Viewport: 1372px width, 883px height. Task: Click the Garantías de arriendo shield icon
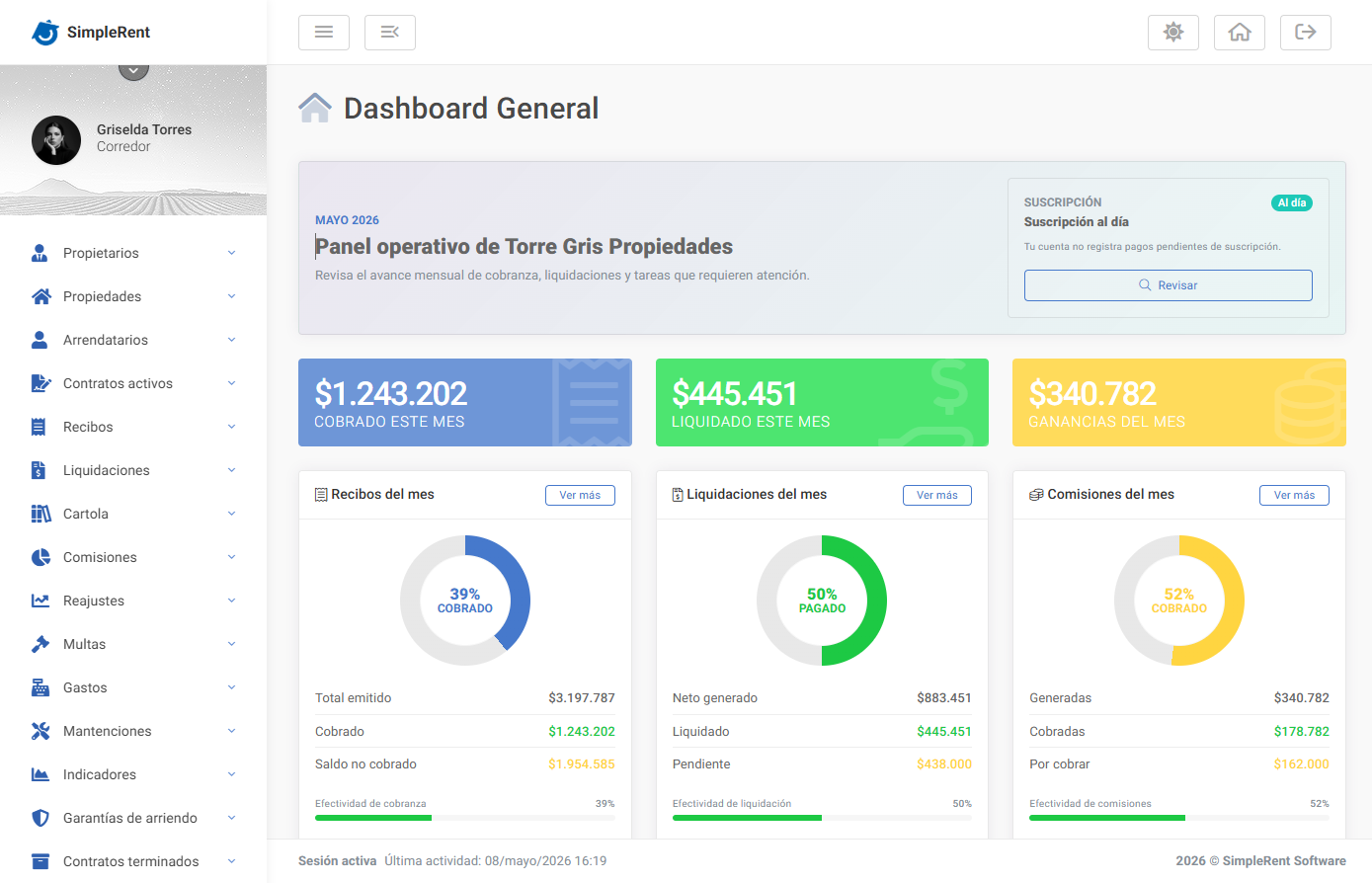click(x=40, y=818)
